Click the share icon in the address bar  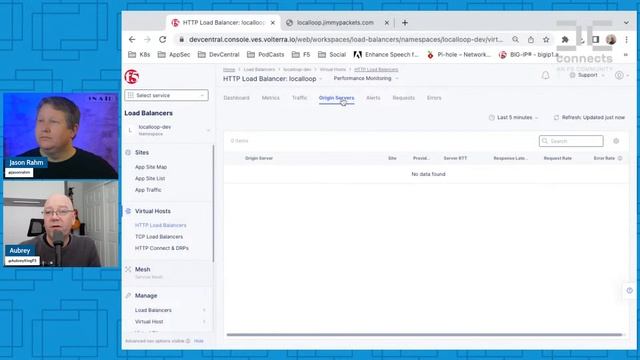531,40
